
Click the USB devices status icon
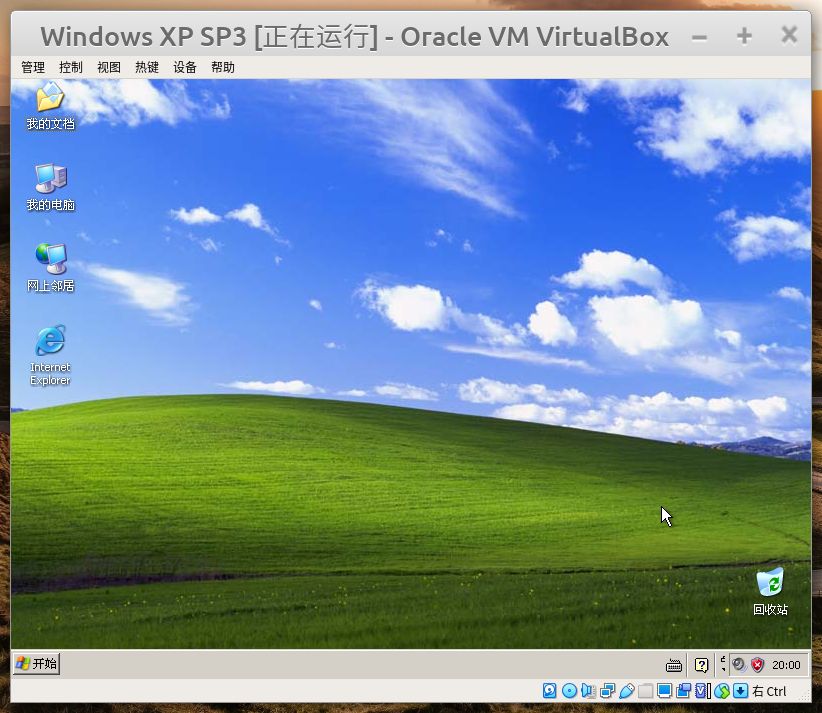coord(629,690)
